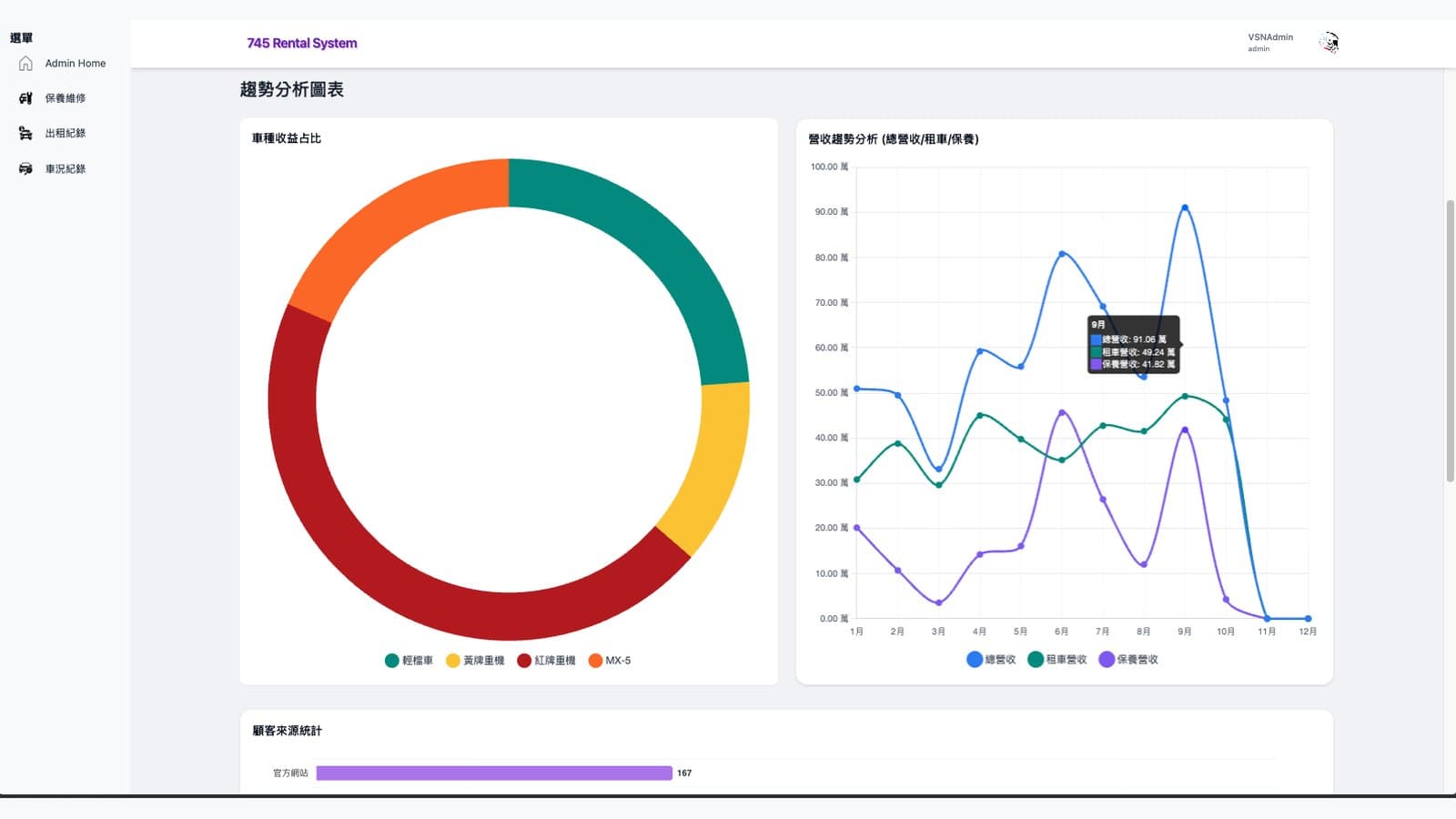Click the maintenance wrench-car icon
This screenshot has width=1456, height=819.
click(25, 98)
